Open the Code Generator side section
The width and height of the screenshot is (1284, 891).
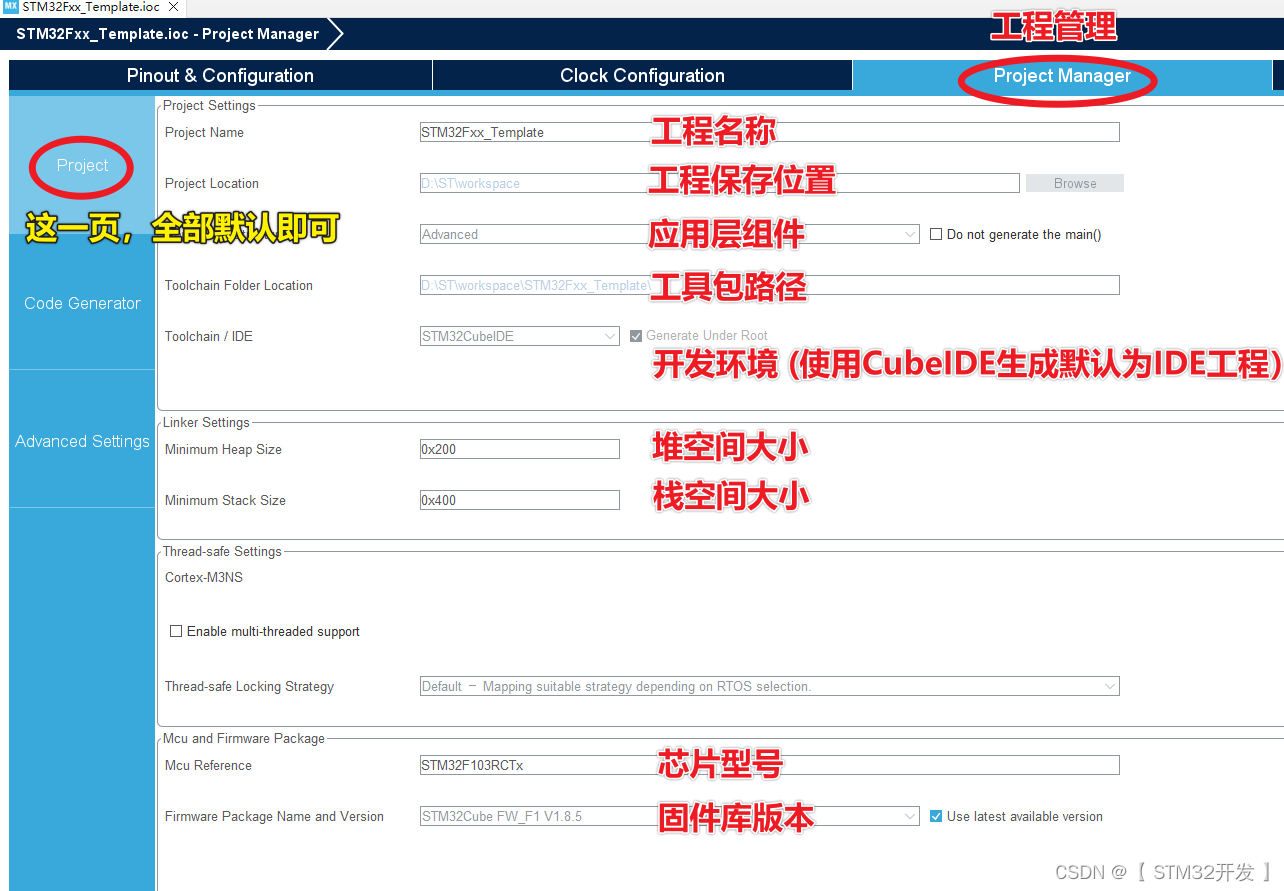pos(82,303)
